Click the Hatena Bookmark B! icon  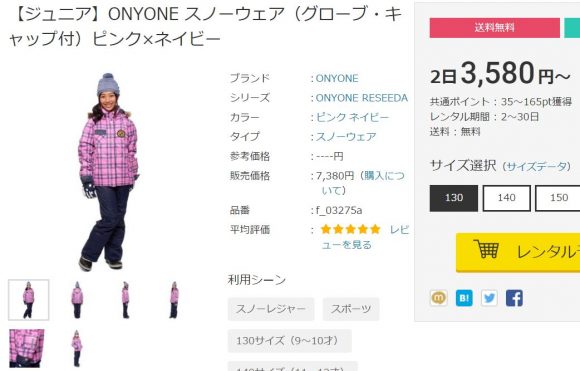coord(464,298)
